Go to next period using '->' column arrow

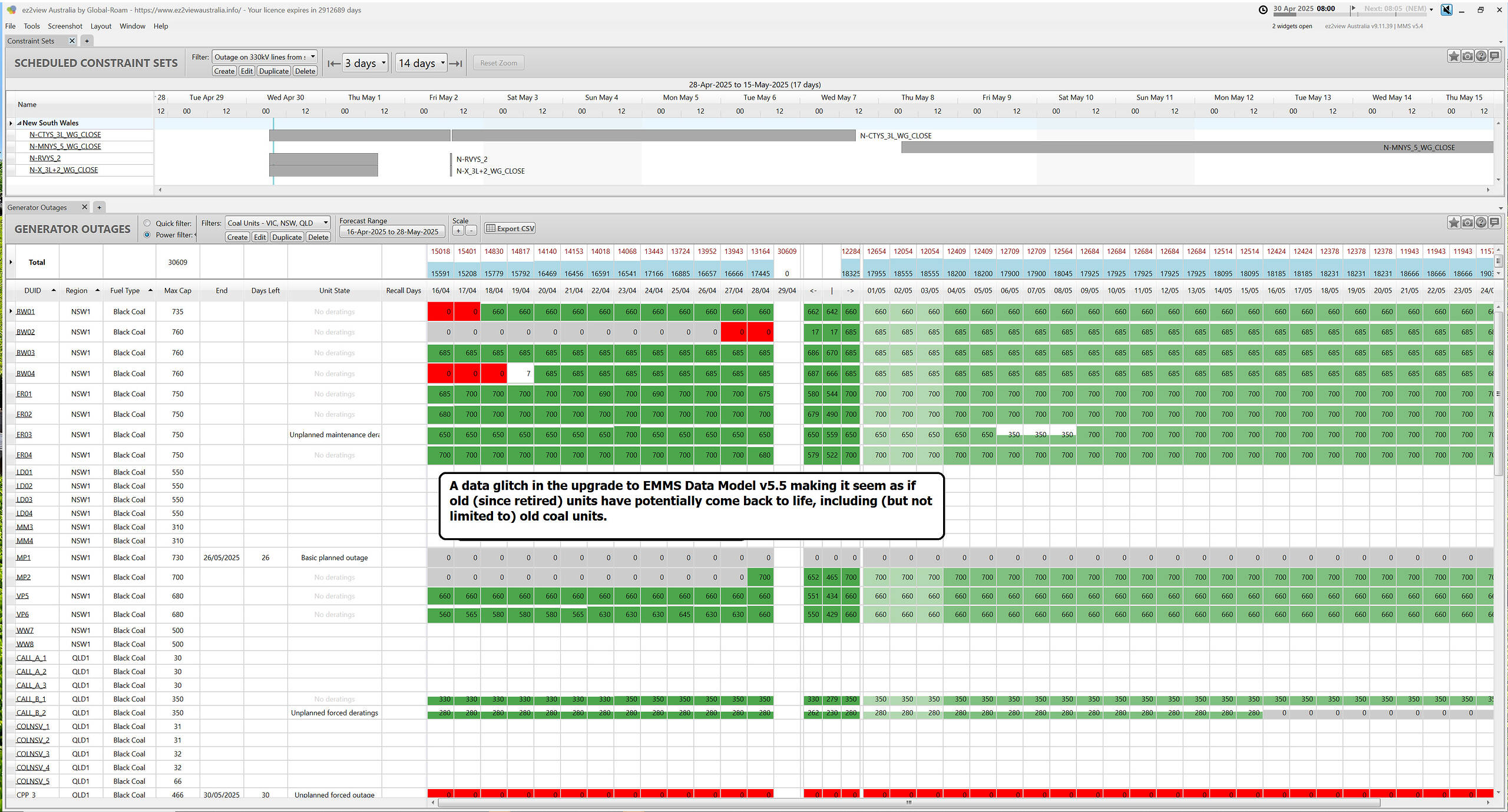(850, 290)
